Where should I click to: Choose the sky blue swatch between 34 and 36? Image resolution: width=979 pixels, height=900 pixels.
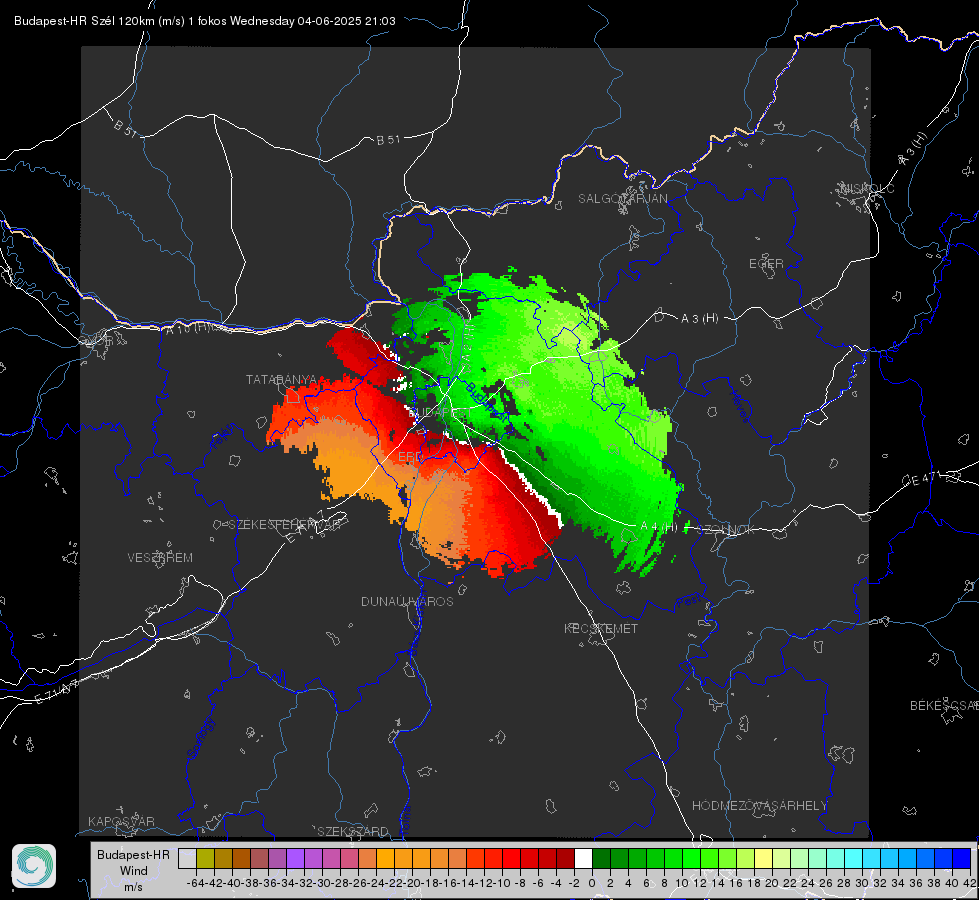point(908,858)
